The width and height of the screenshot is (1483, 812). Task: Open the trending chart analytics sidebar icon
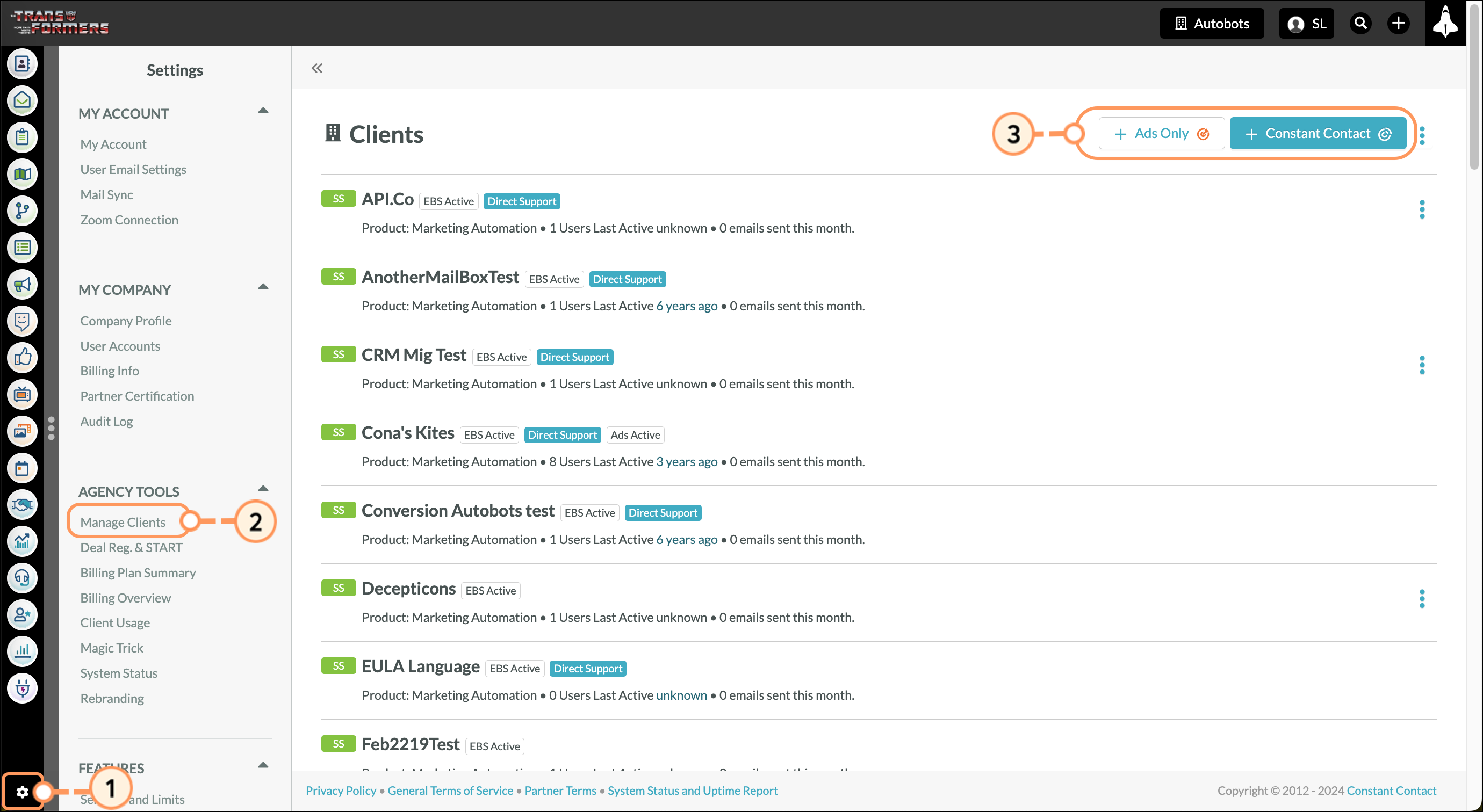[22, 542]
